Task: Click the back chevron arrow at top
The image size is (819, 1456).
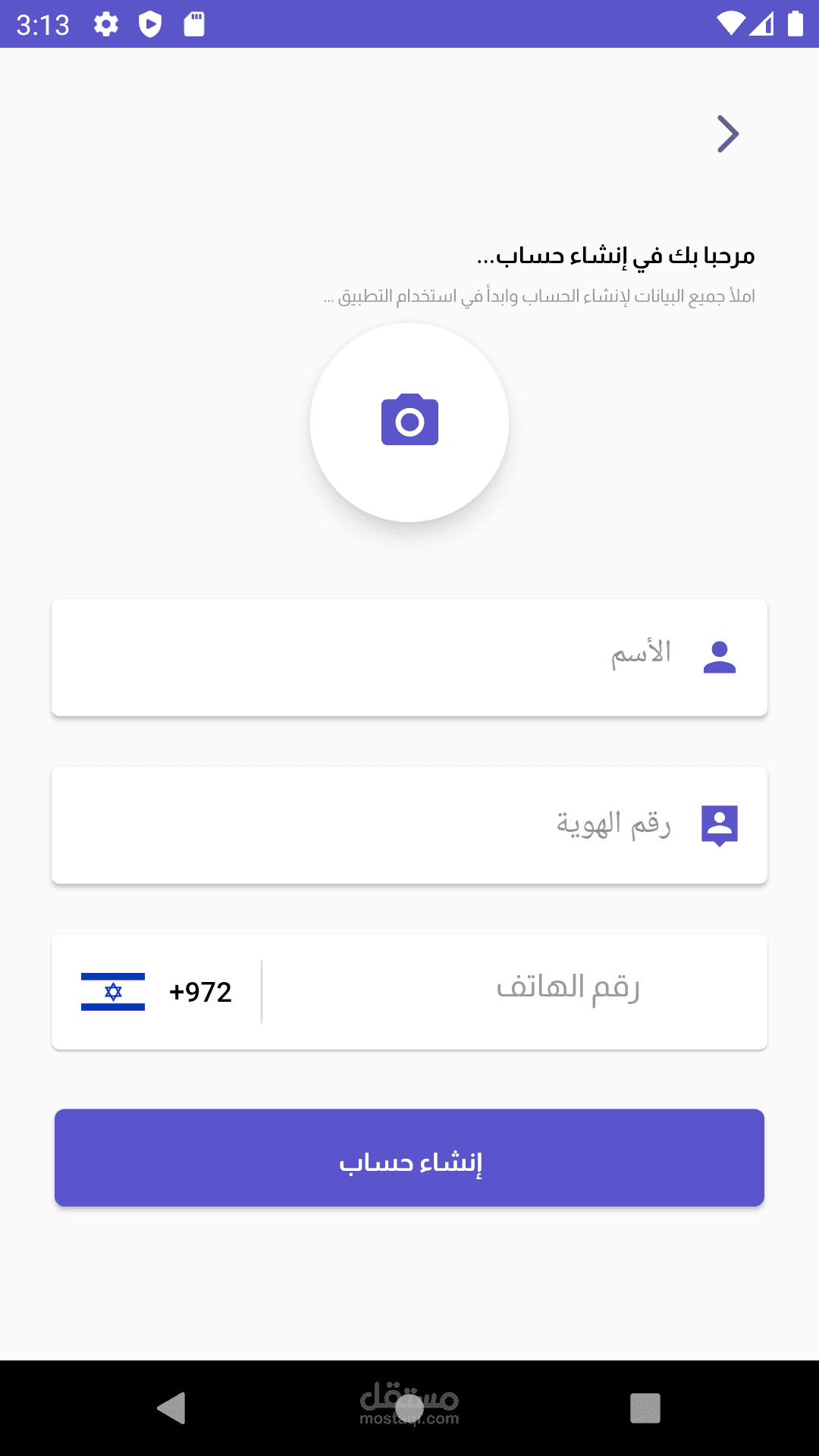Action: 727,134
